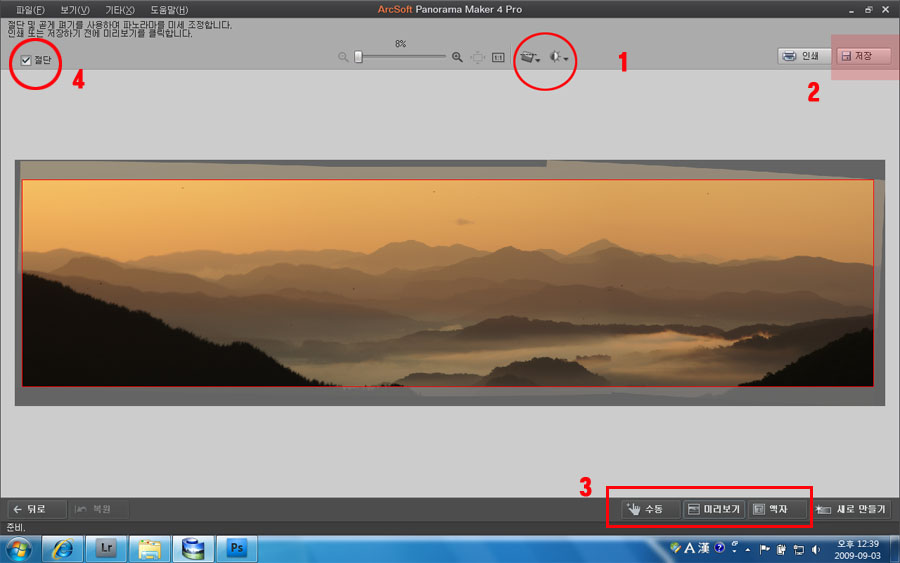The height and width of the screenshot is (563, 900).
Task: Click the 미리보기 preview button
Action: [714, 509]
